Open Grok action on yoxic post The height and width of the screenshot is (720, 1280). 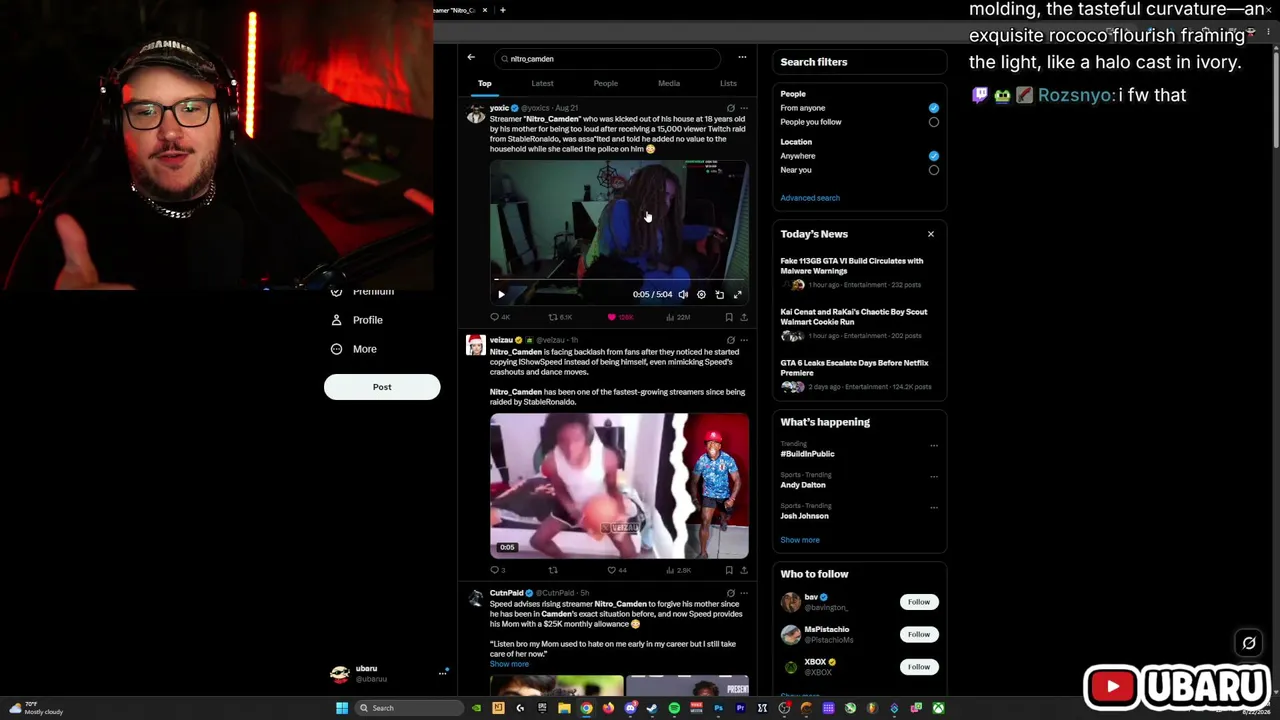[x=730, y=108]
